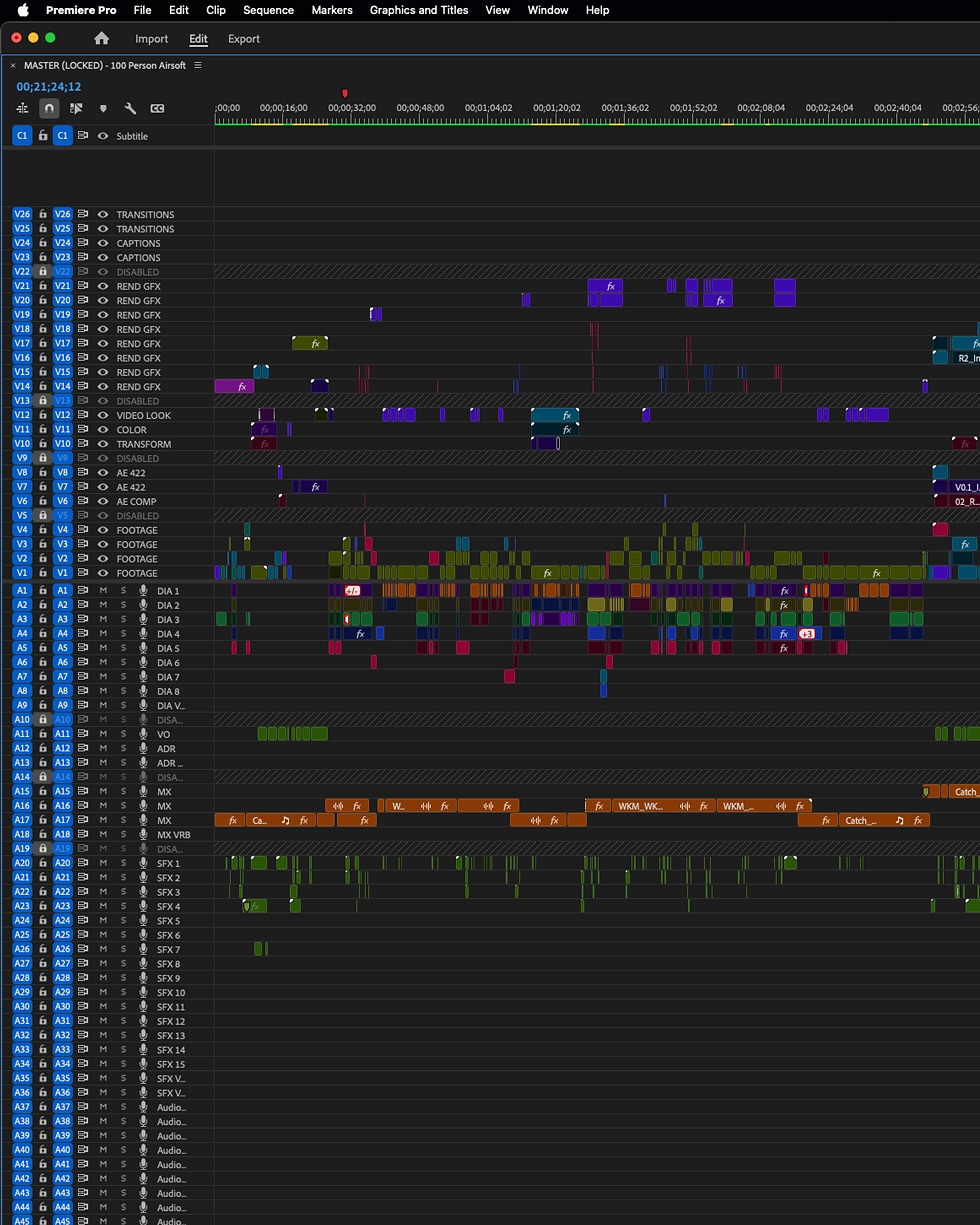Image resolution: width=980 pixels, height=1225 pixels.
Task: Click the Linked Selection icon
Action: pos(75,108)
